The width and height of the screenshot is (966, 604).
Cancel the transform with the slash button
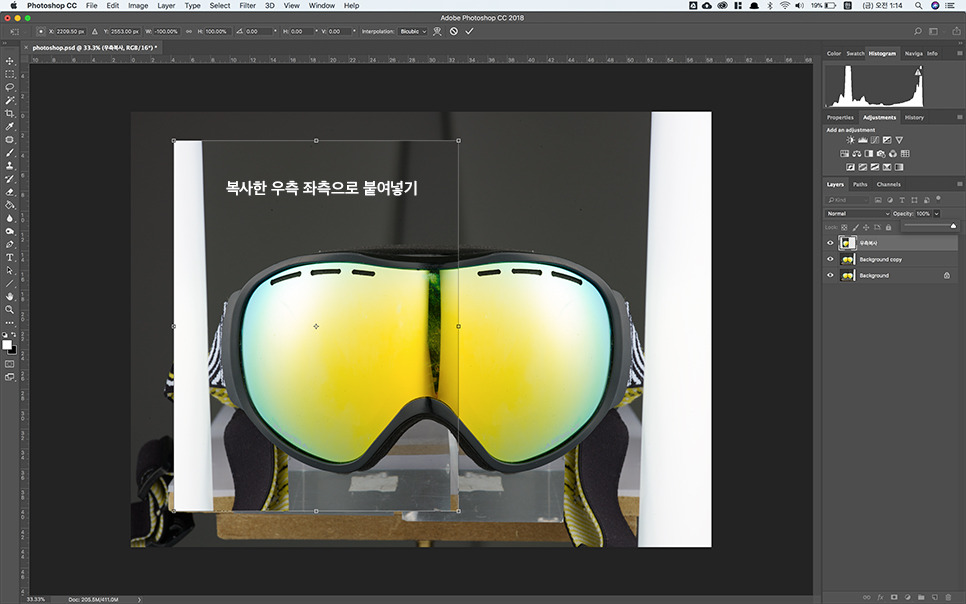(453, 31)
